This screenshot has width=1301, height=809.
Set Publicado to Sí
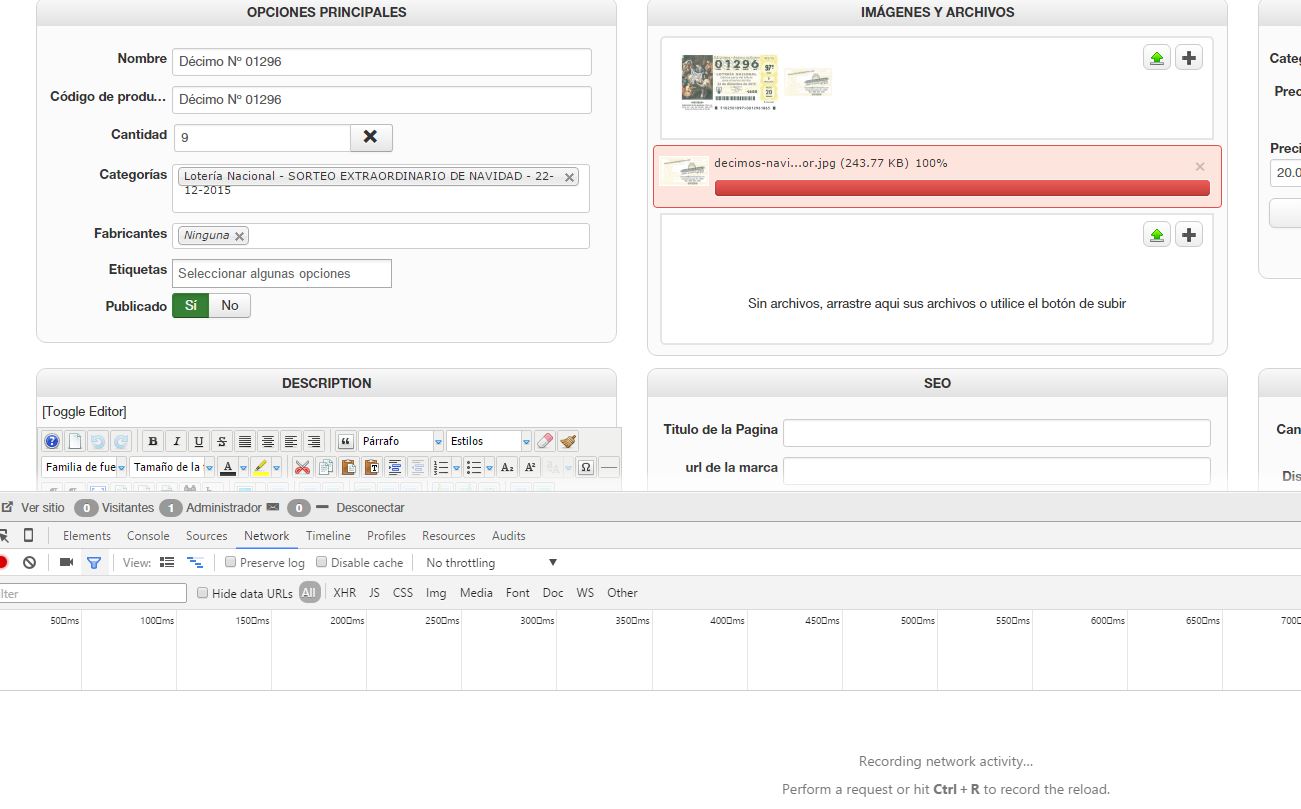pyautogui.click(x=191, y=306)
